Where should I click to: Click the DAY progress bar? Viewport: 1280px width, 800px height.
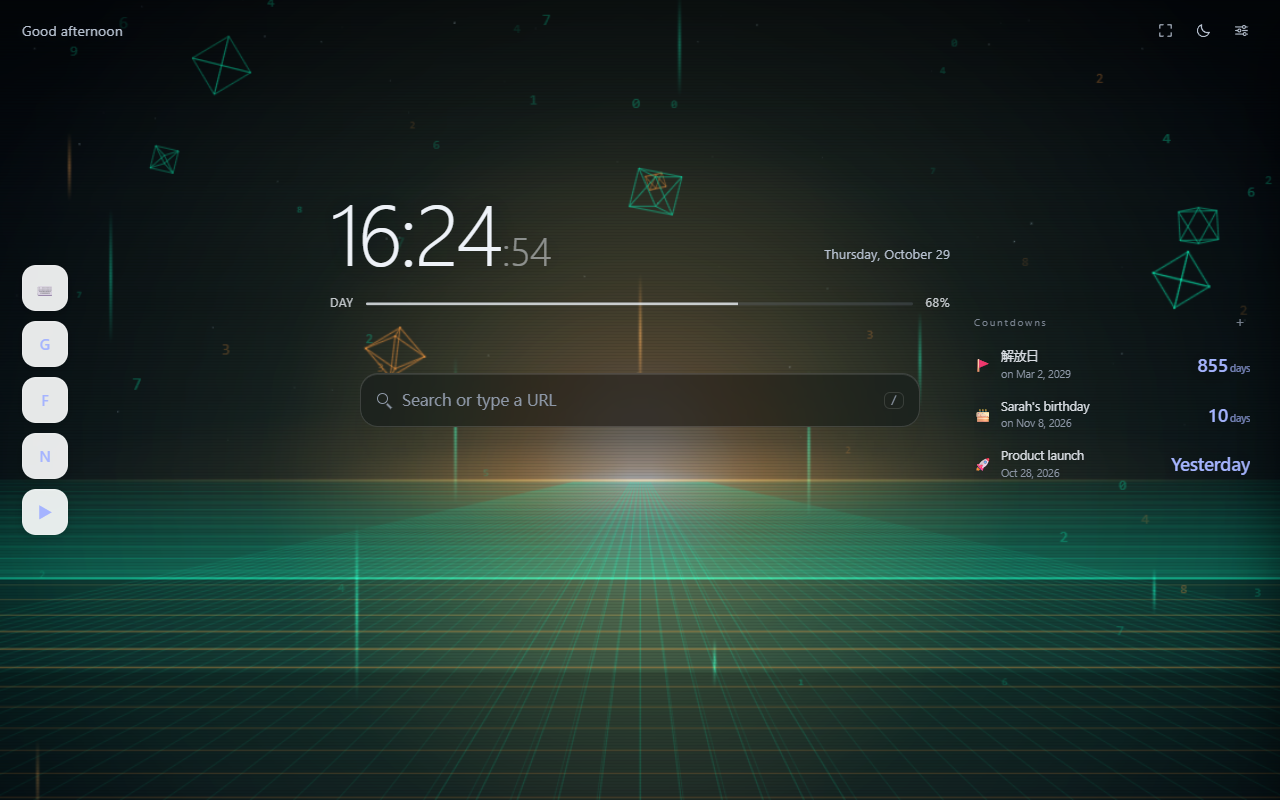point(639,303)
